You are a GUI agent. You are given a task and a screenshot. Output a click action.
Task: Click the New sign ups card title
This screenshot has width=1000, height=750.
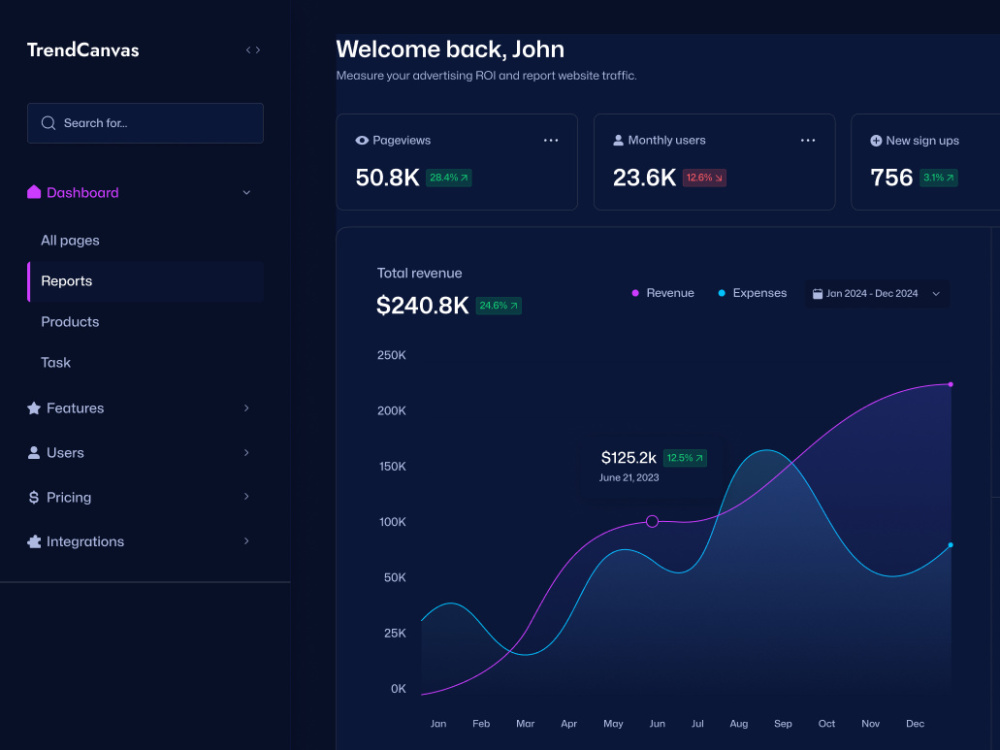(x=922, y=141)
